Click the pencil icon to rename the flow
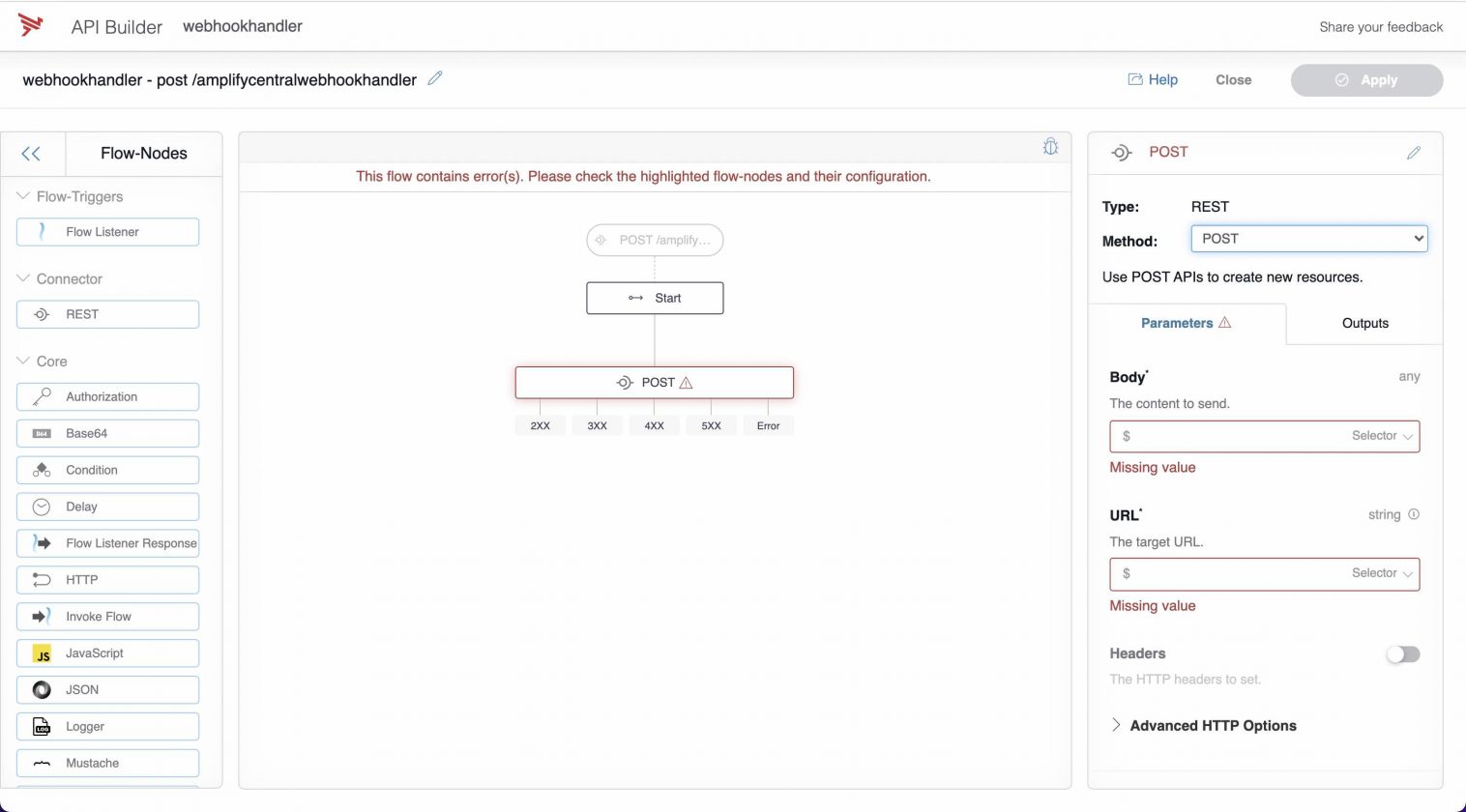The height and width of the screenshot is (812, 1466). tap(434, 77)
